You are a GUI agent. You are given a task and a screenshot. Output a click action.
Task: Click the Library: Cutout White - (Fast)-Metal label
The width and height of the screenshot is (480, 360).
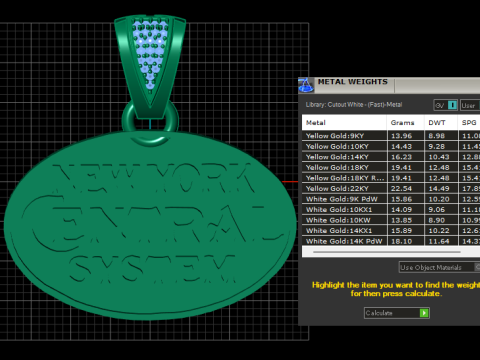point(354,105)
